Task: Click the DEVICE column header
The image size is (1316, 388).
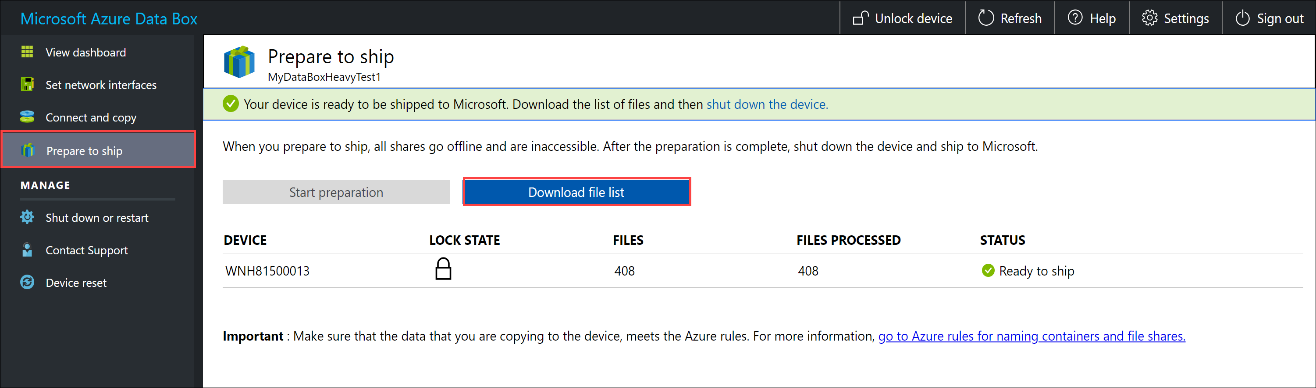Action: [245, 240]
